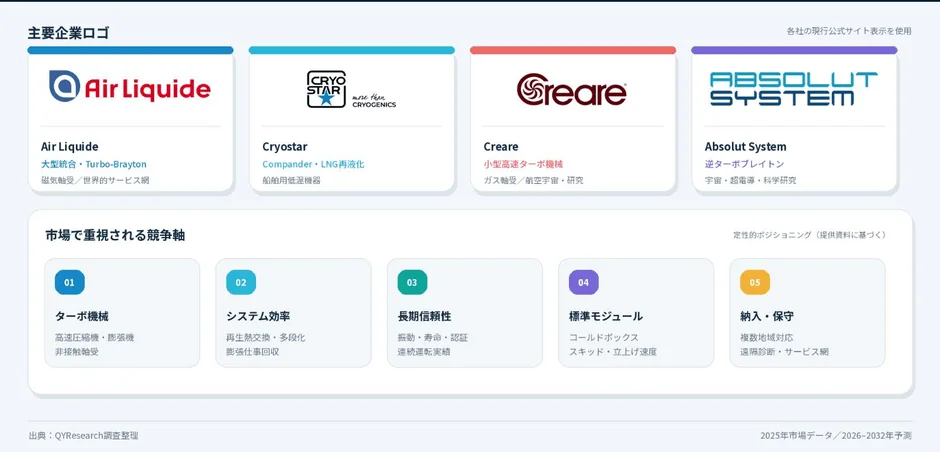This screenshot has width=940, height=452.
Task: Click '大型統合・Turbo-Brayton' under Air Liquide
Action: point(94,164)
